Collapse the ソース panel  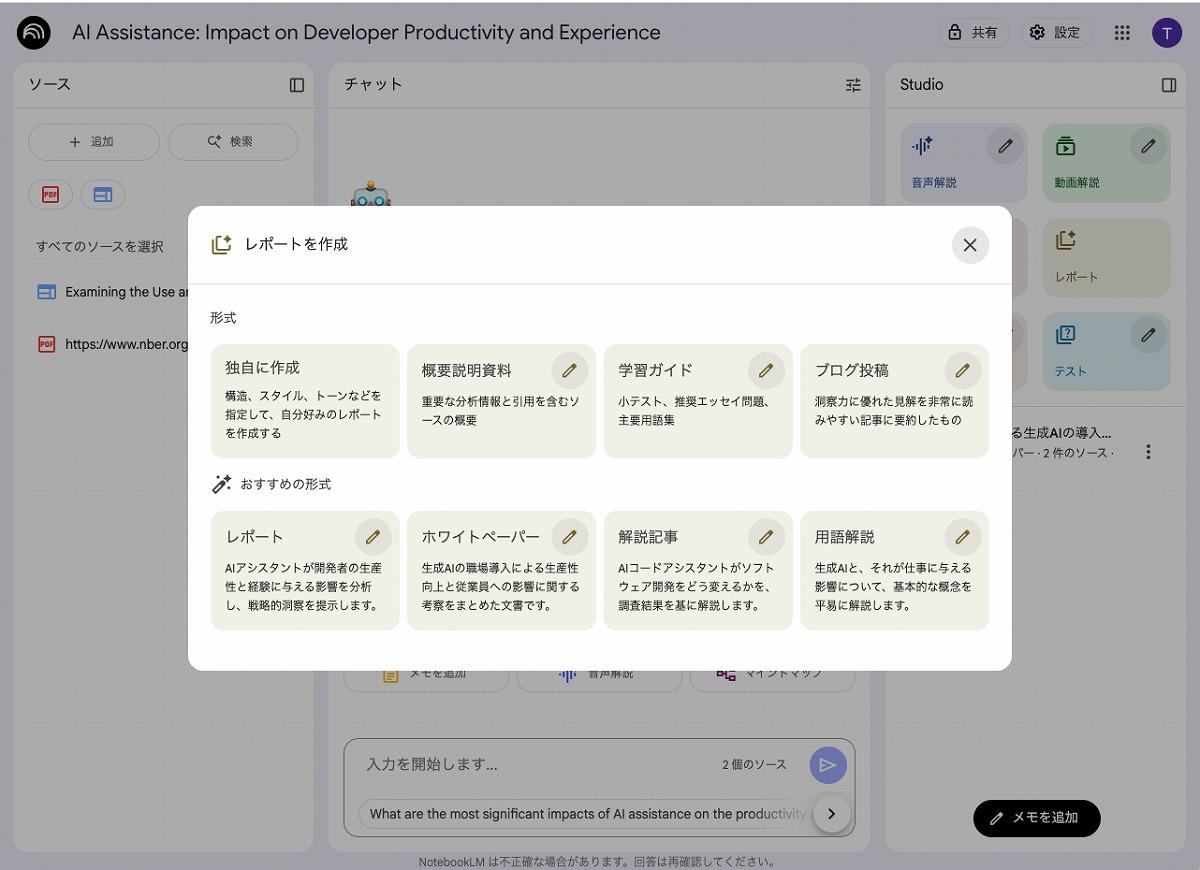(x=297, y=85)
